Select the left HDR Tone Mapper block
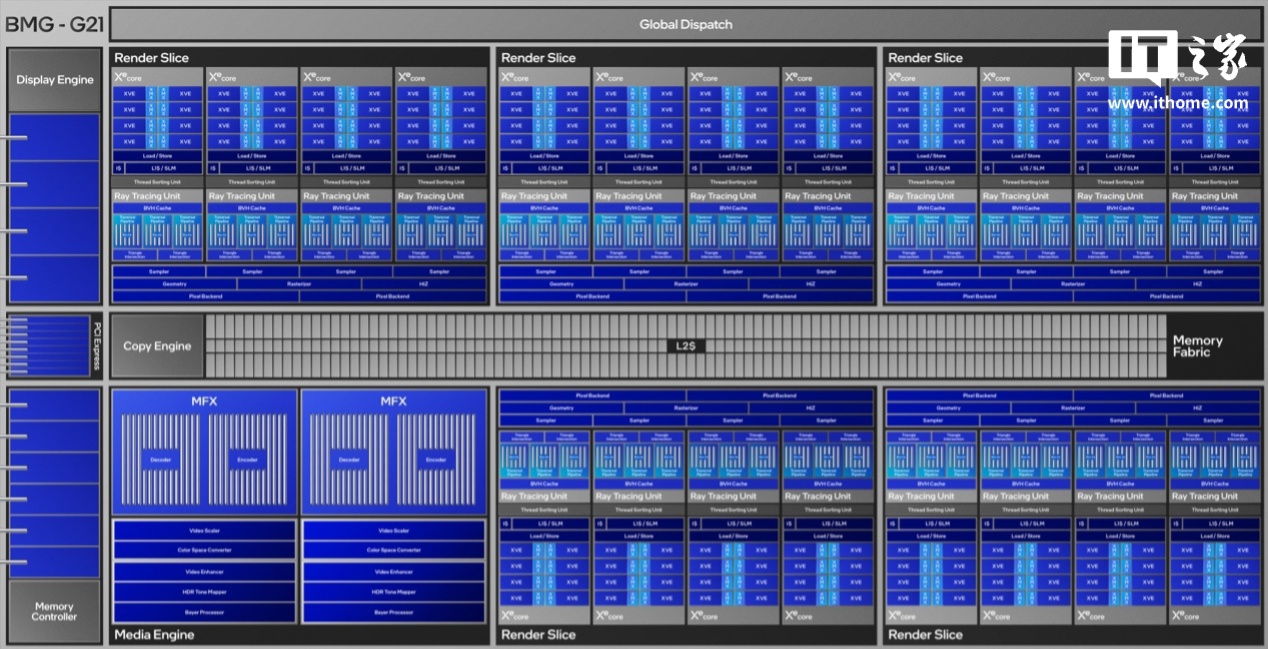This screenshot has height=649, width=1268. tap(204, 592)
